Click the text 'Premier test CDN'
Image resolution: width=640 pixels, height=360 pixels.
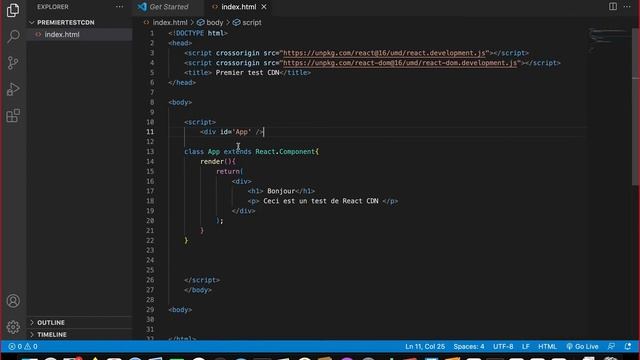[x=247, y=73]
